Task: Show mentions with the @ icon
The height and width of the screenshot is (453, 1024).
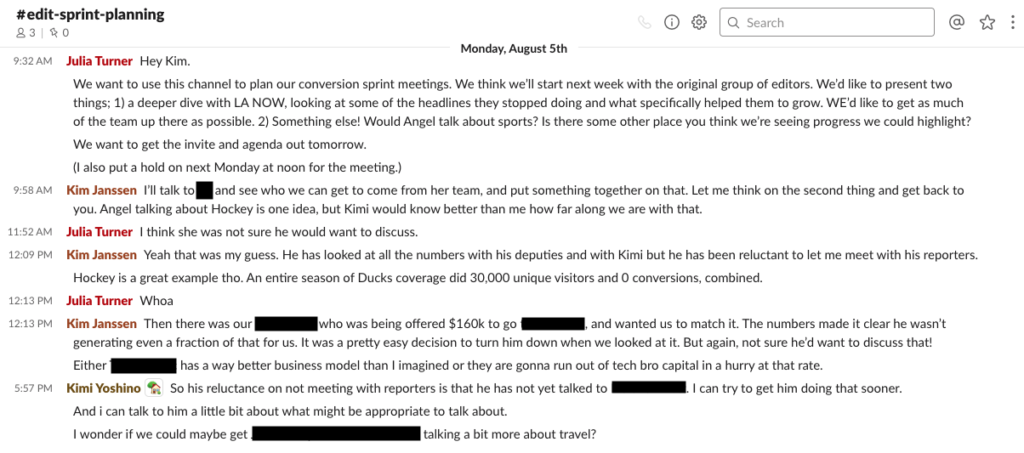Action: (956, 22)
